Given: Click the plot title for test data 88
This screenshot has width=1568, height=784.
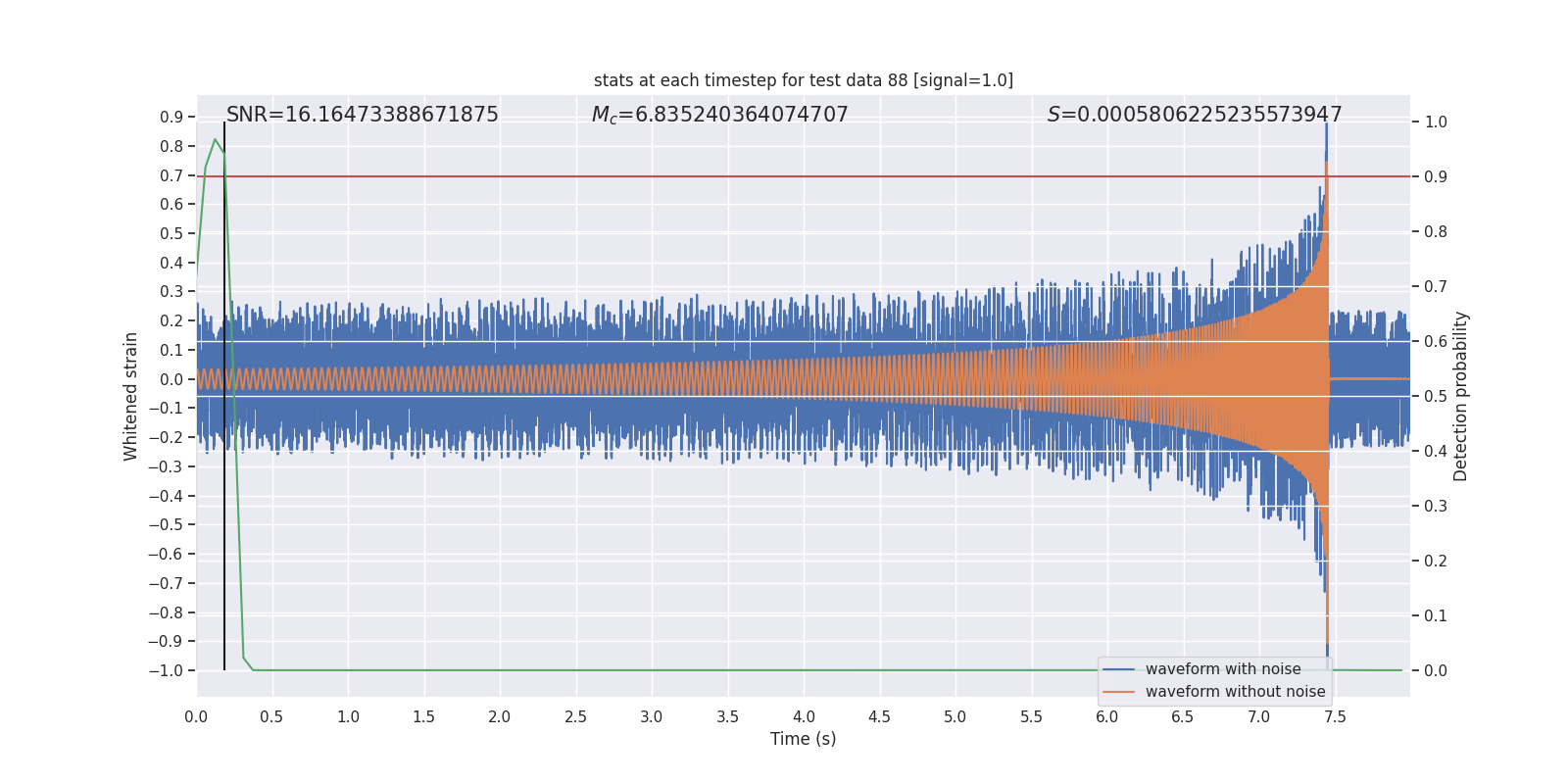Looking at the screenshot, I should 803,80.
